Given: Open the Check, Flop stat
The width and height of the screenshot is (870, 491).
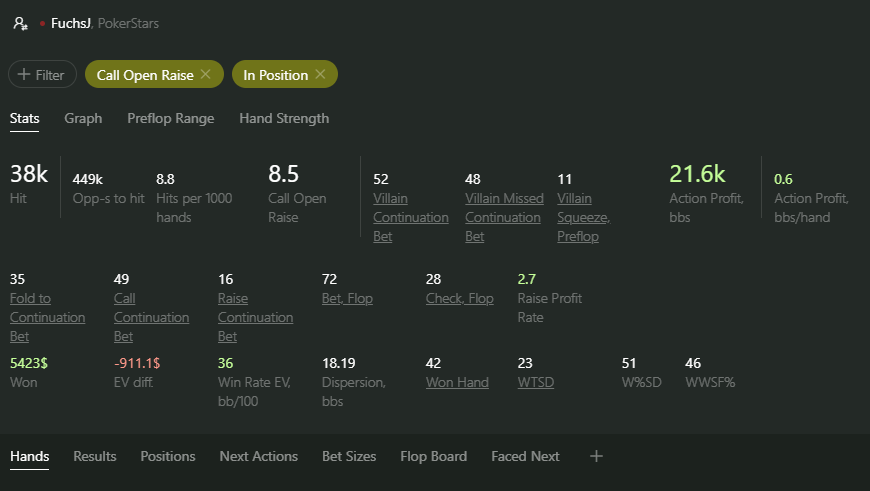Looking at the screenshot, I should pyautogui.click(x=459, y=298).
